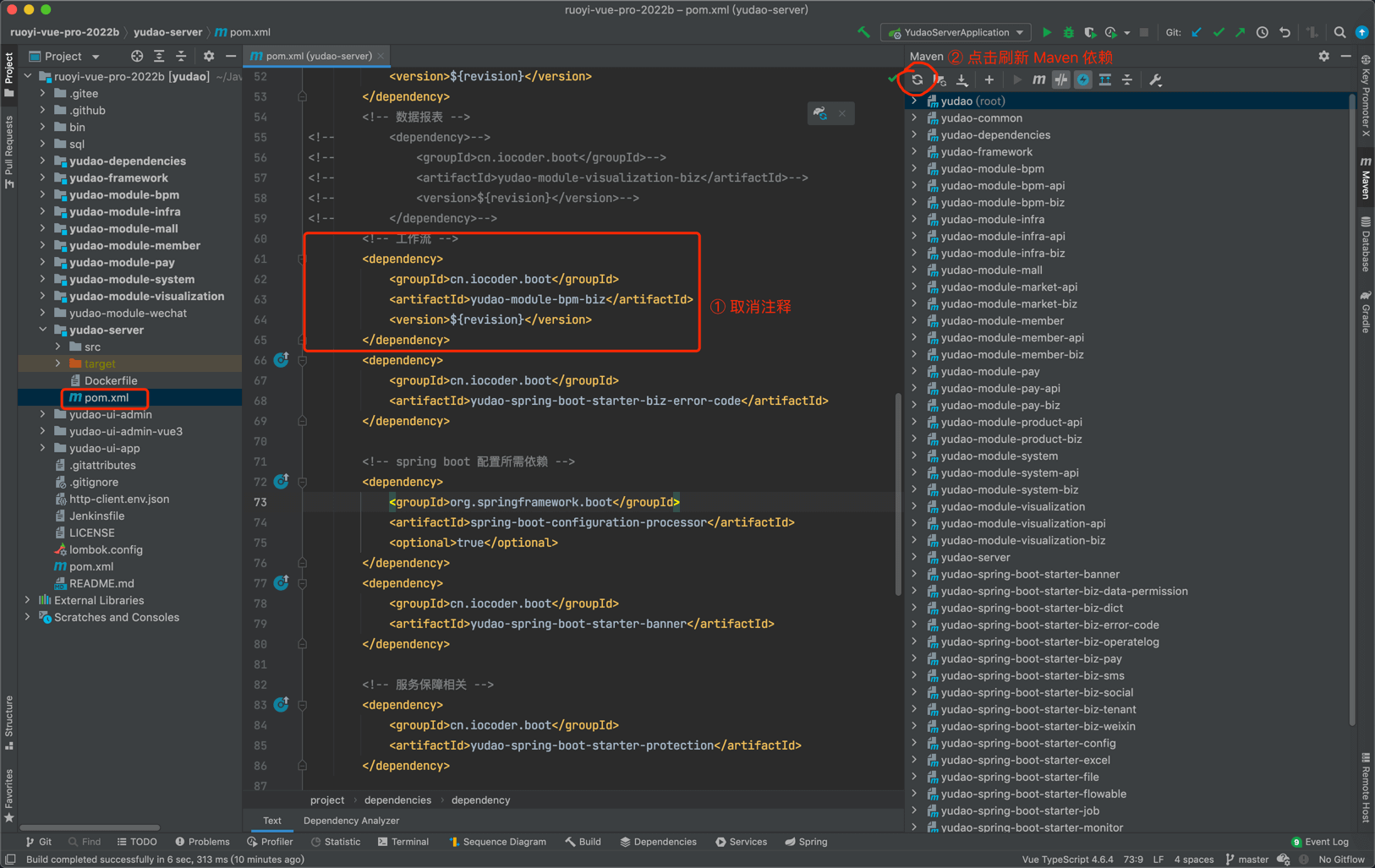Click Download Sources and Documentation icon

tap(962, 79)
